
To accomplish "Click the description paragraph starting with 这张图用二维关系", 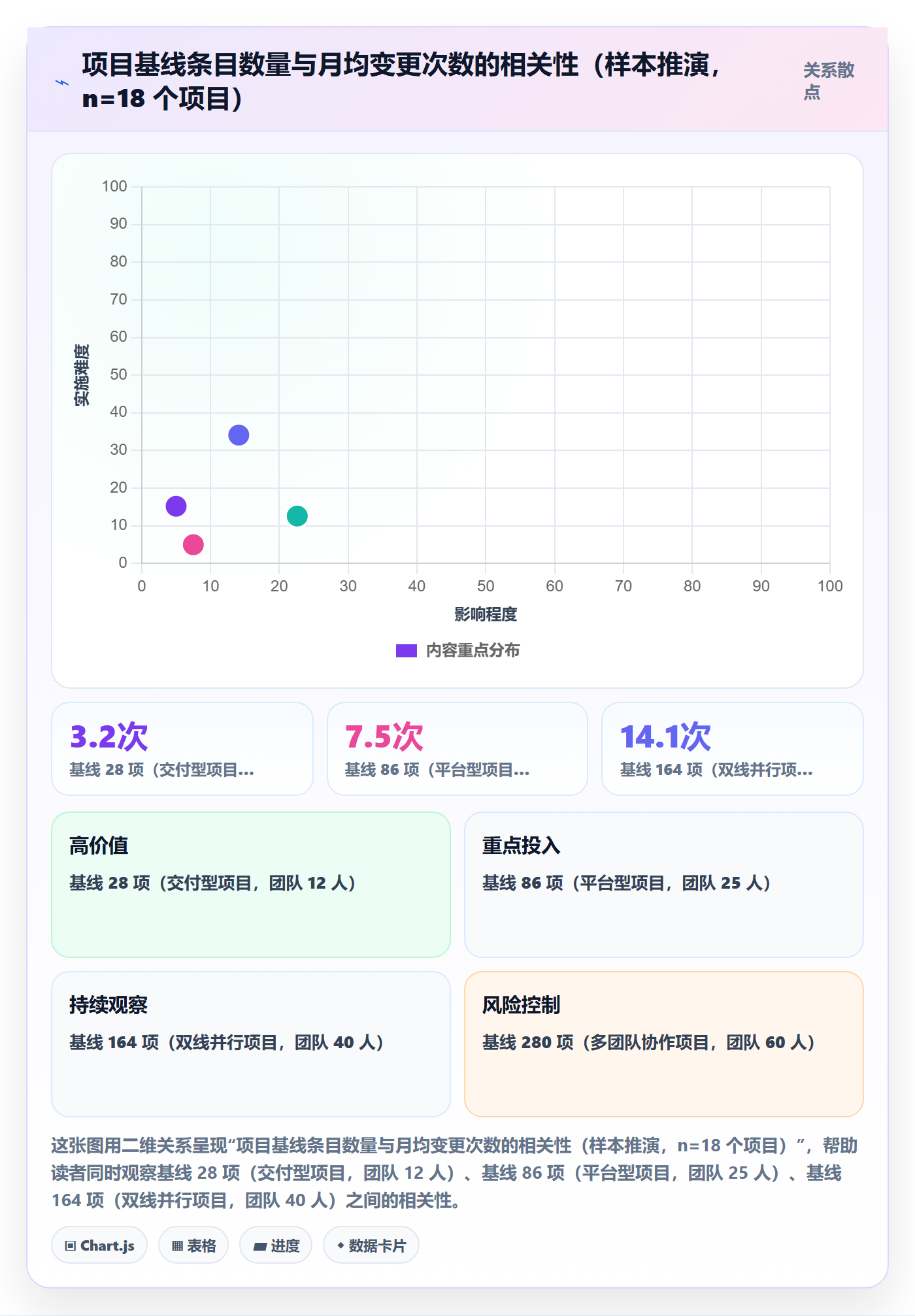I will click(x=455, y=1173).
